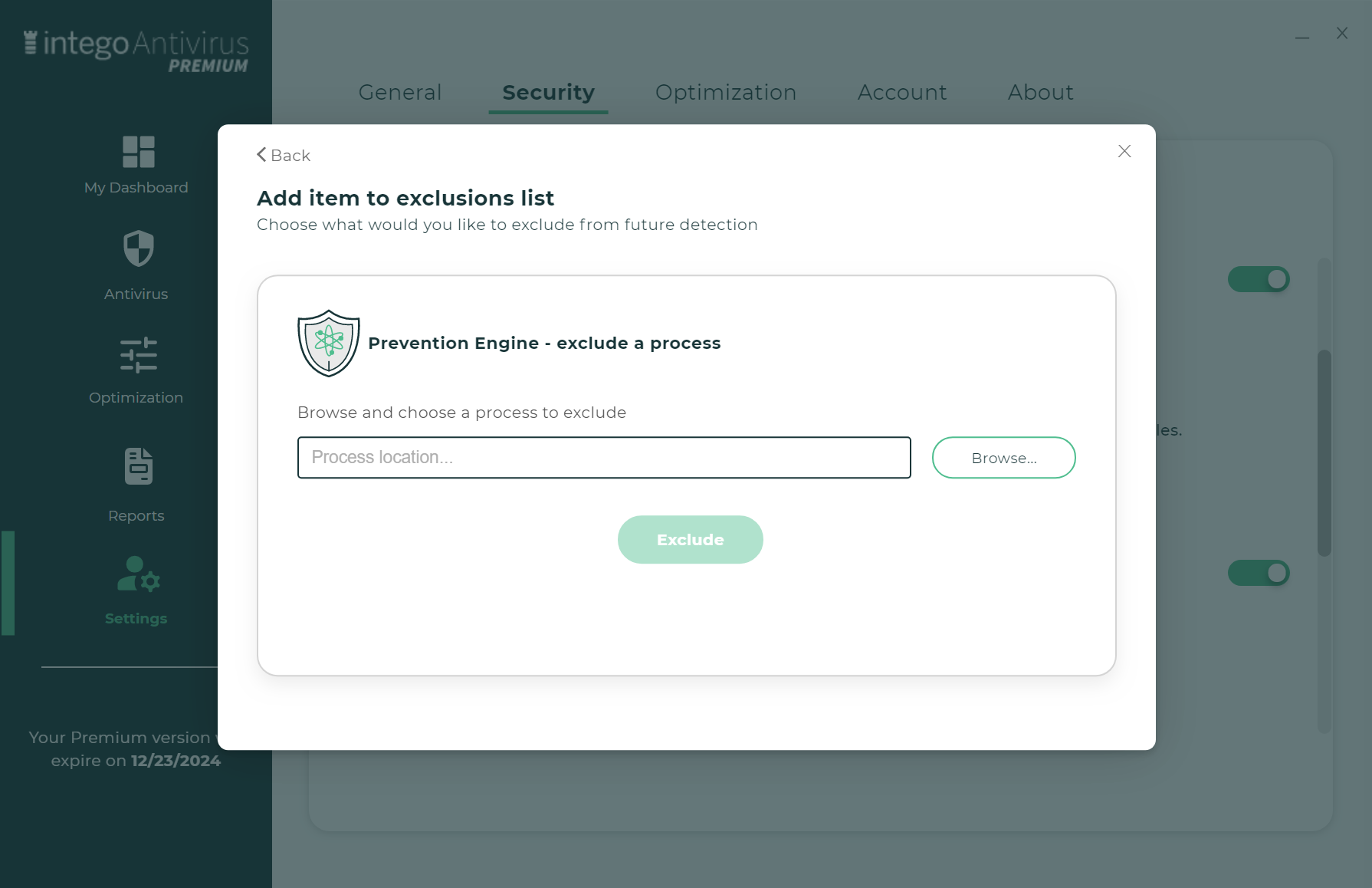The width and height of the screenshot is (1372, 888).
Task: Select the Antivirus shield icon
Action: click(139, 248)
